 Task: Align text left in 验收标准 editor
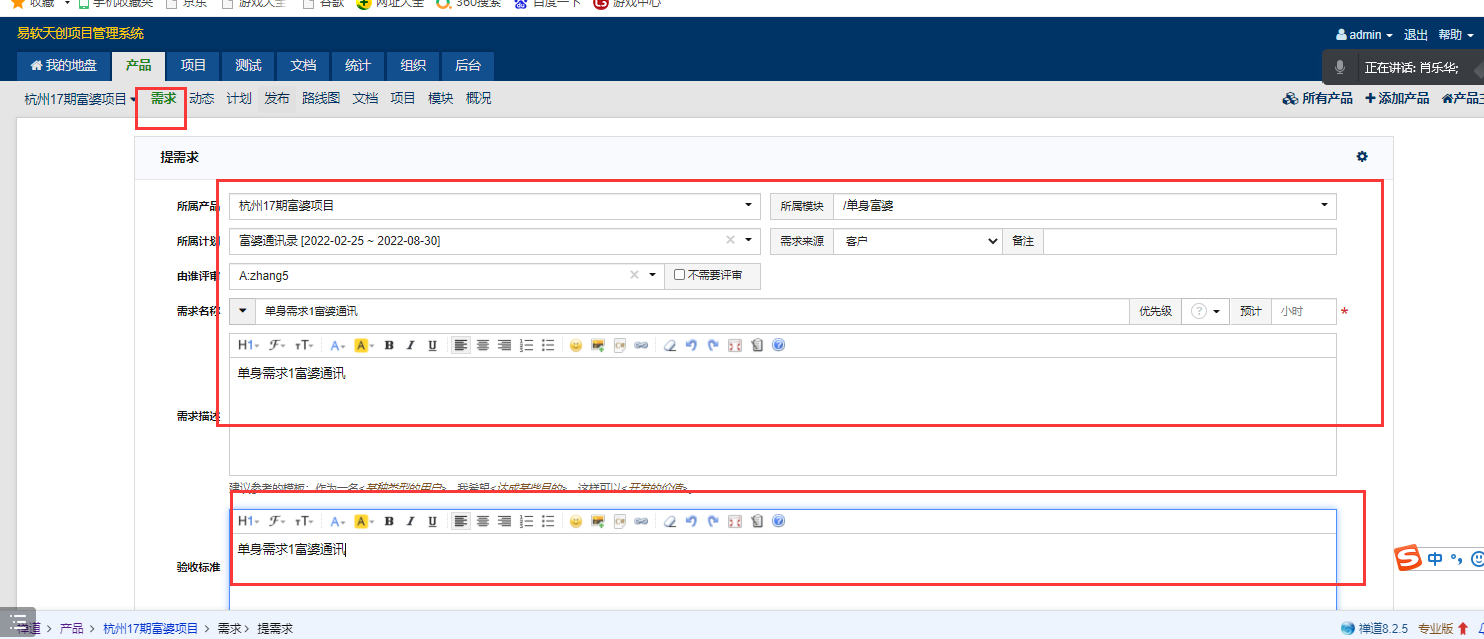[461, 521]
